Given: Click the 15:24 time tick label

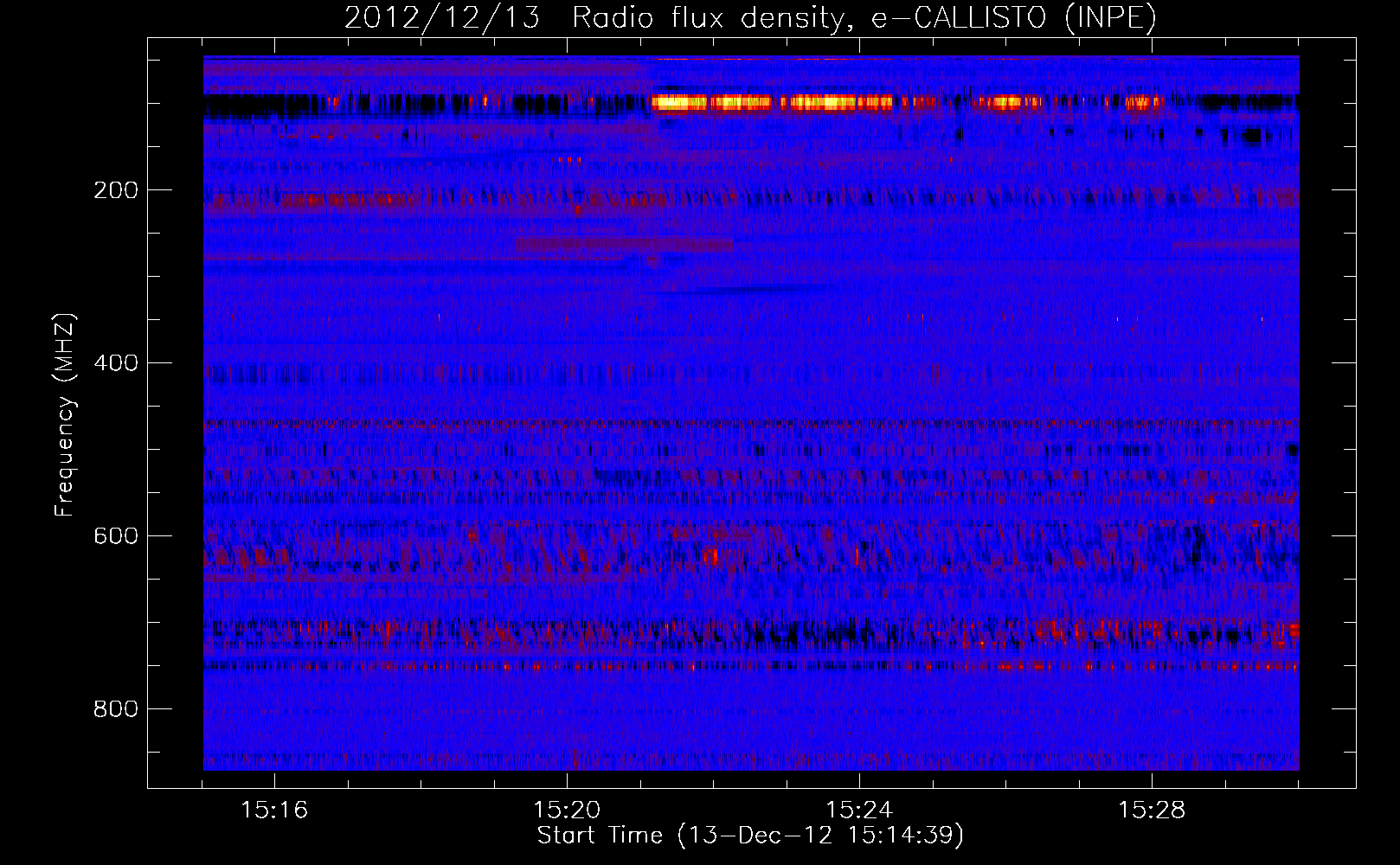Looking at the screenshot, I should coord(859,811).
